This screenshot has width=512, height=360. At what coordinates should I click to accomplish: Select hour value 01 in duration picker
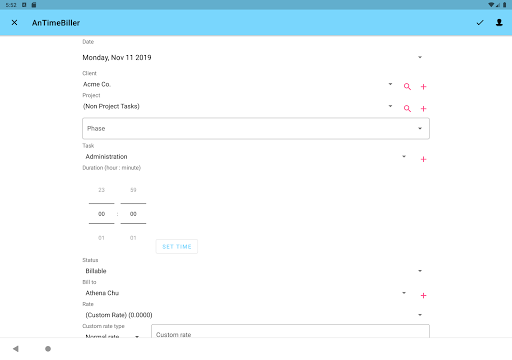click(101, 238)
